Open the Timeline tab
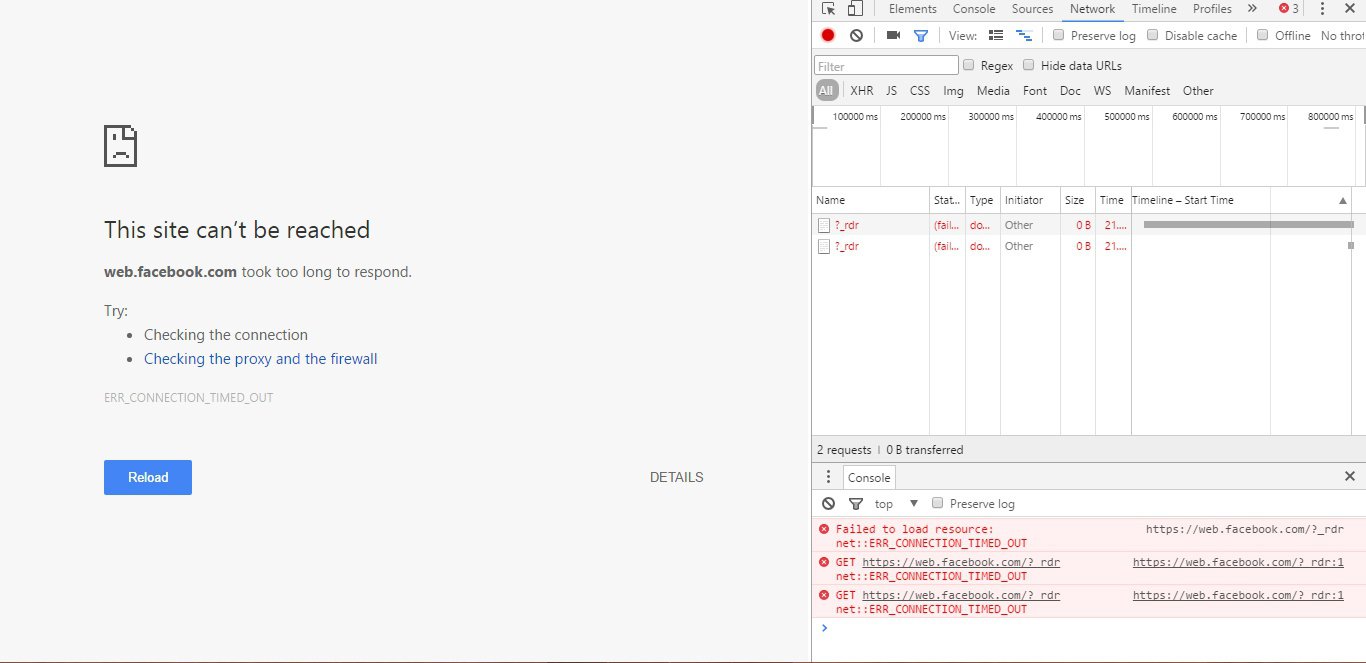Screen dimensions: 1366x663 pyautogui.click(x=1154, y=9)
